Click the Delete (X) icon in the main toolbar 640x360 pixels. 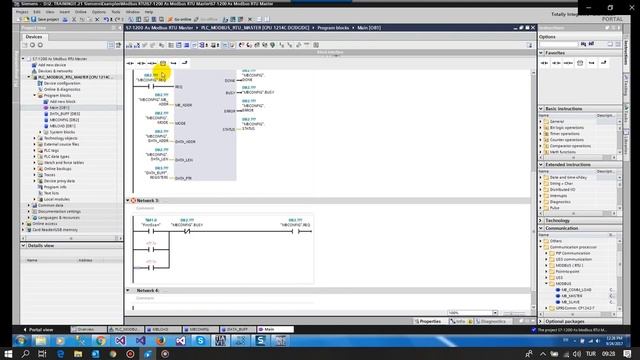point(97,19)
